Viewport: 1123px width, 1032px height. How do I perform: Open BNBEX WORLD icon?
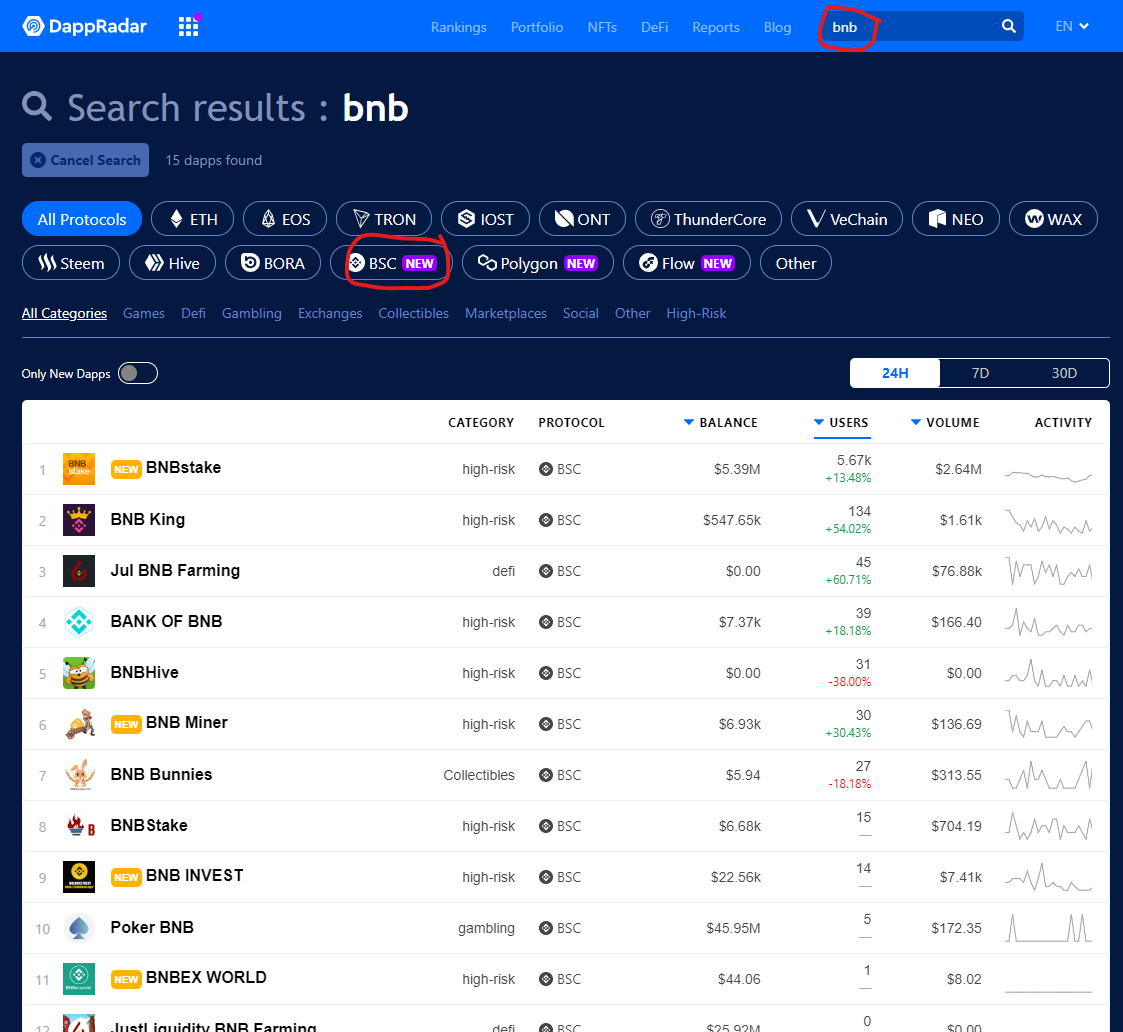click(79, 978)
